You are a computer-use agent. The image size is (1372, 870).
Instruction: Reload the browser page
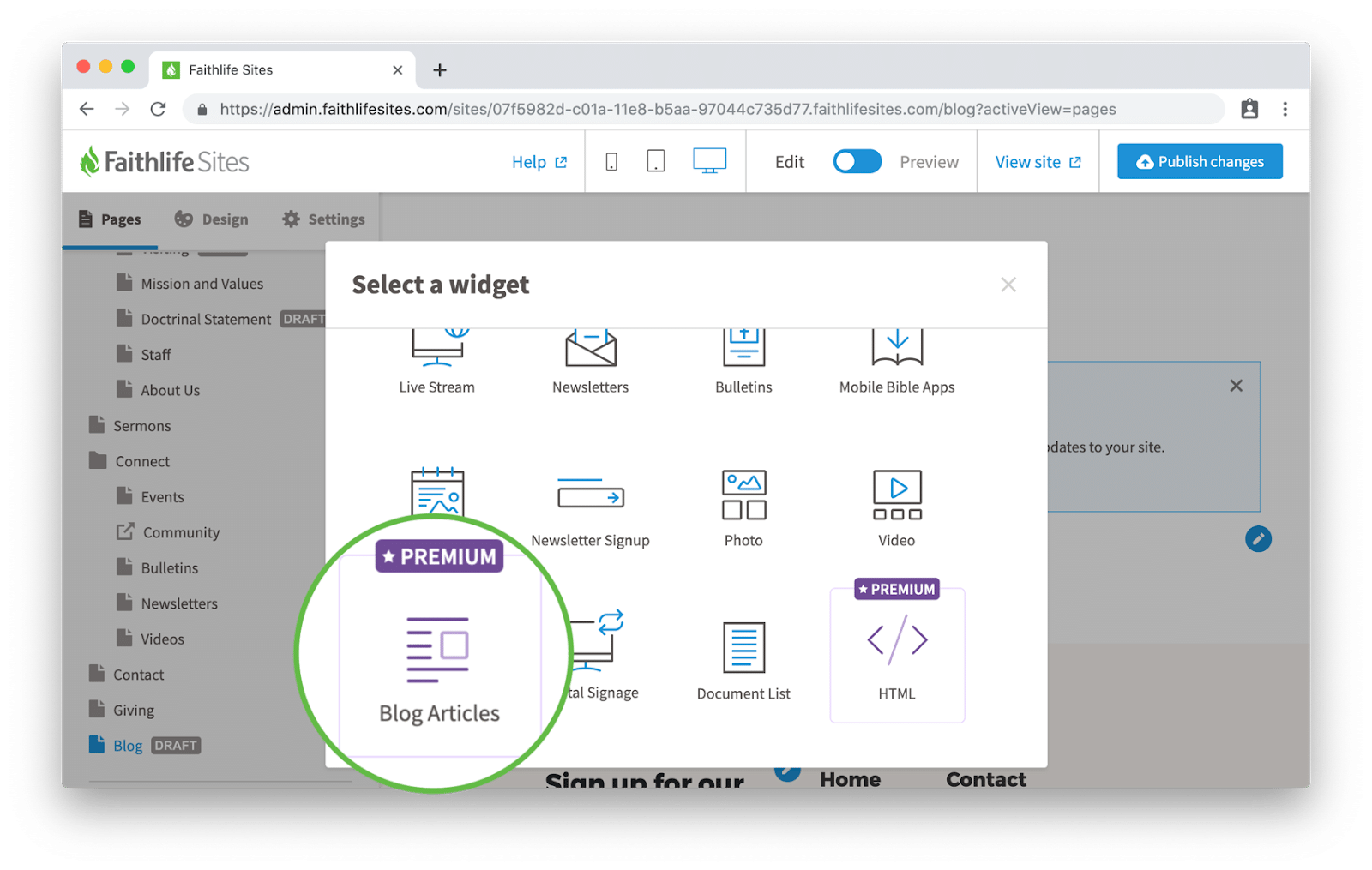click(x=158, y=109)
